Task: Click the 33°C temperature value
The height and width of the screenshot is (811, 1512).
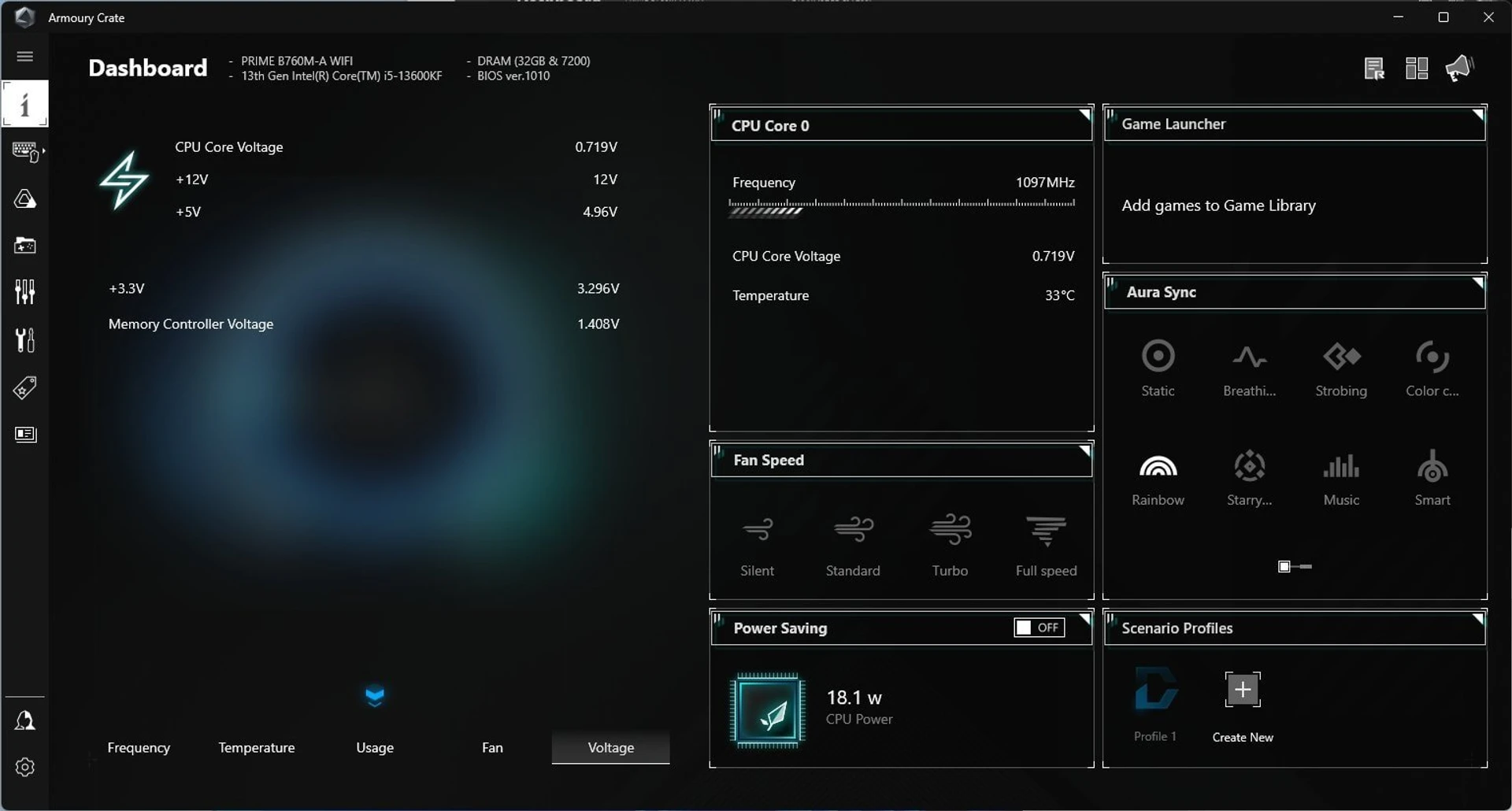Action: (1059, 295)
